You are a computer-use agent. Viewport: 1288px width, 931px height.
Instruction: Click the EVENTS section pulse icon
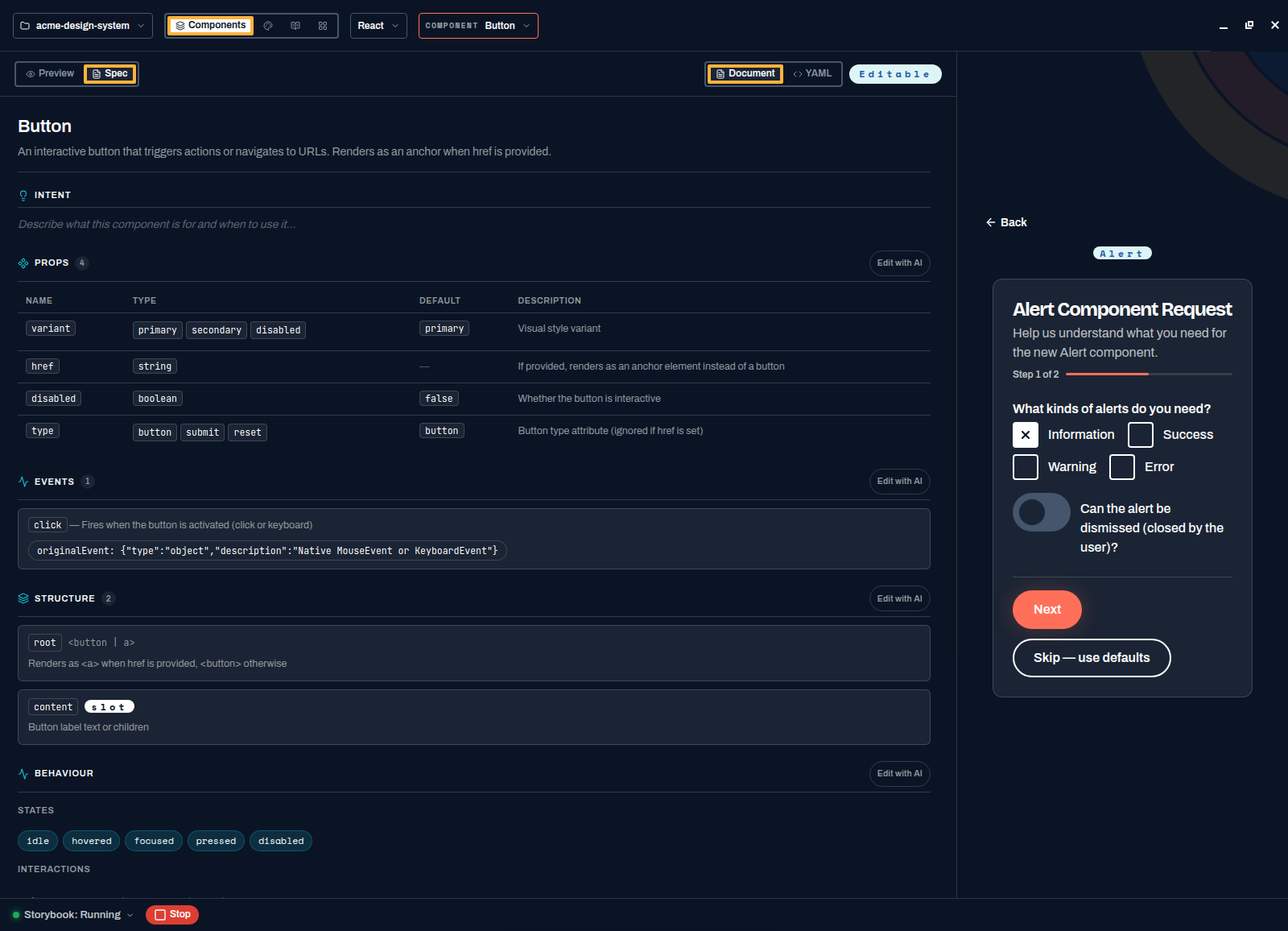pyautogui.click(x=23, y=482)
